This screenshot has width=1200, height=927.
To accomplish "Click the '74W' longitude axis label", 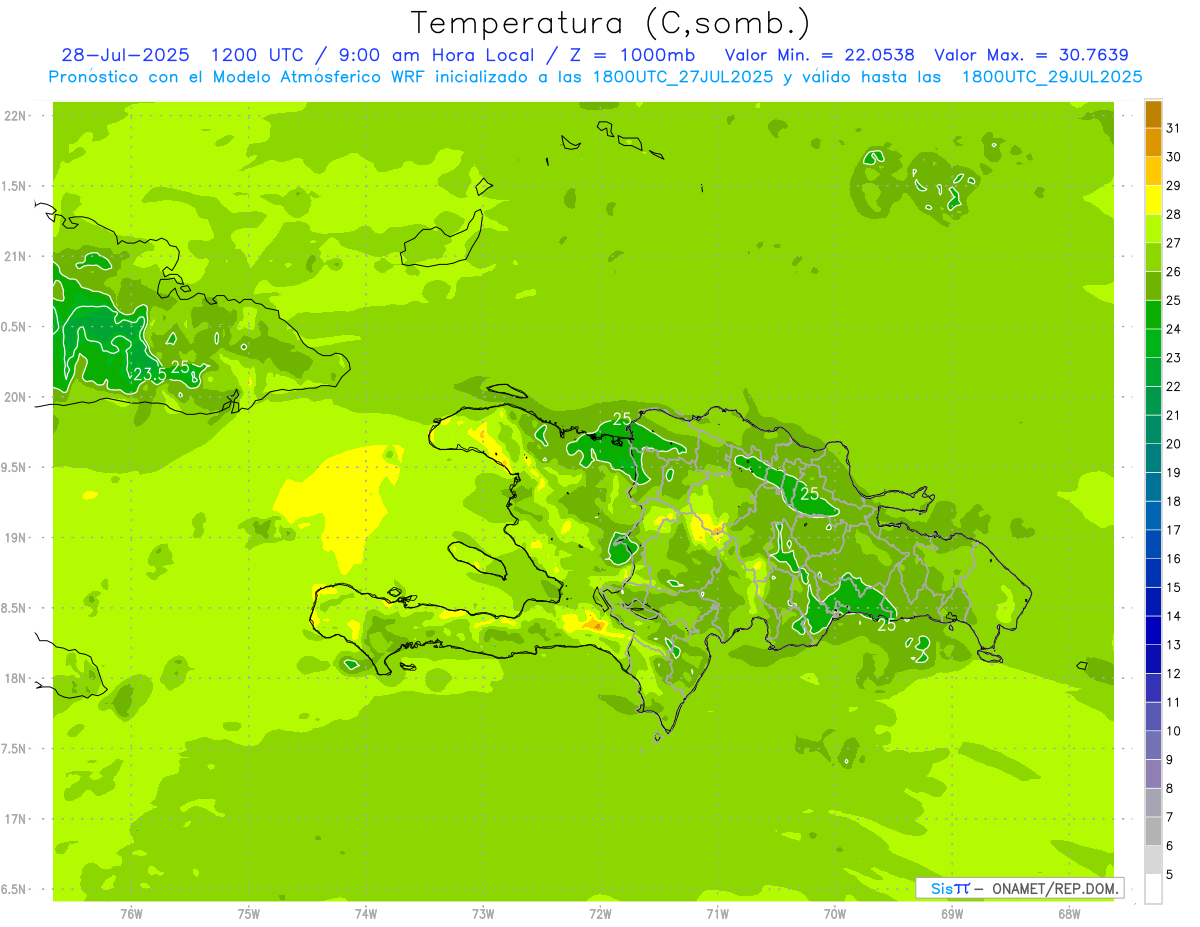I will 365,913.
